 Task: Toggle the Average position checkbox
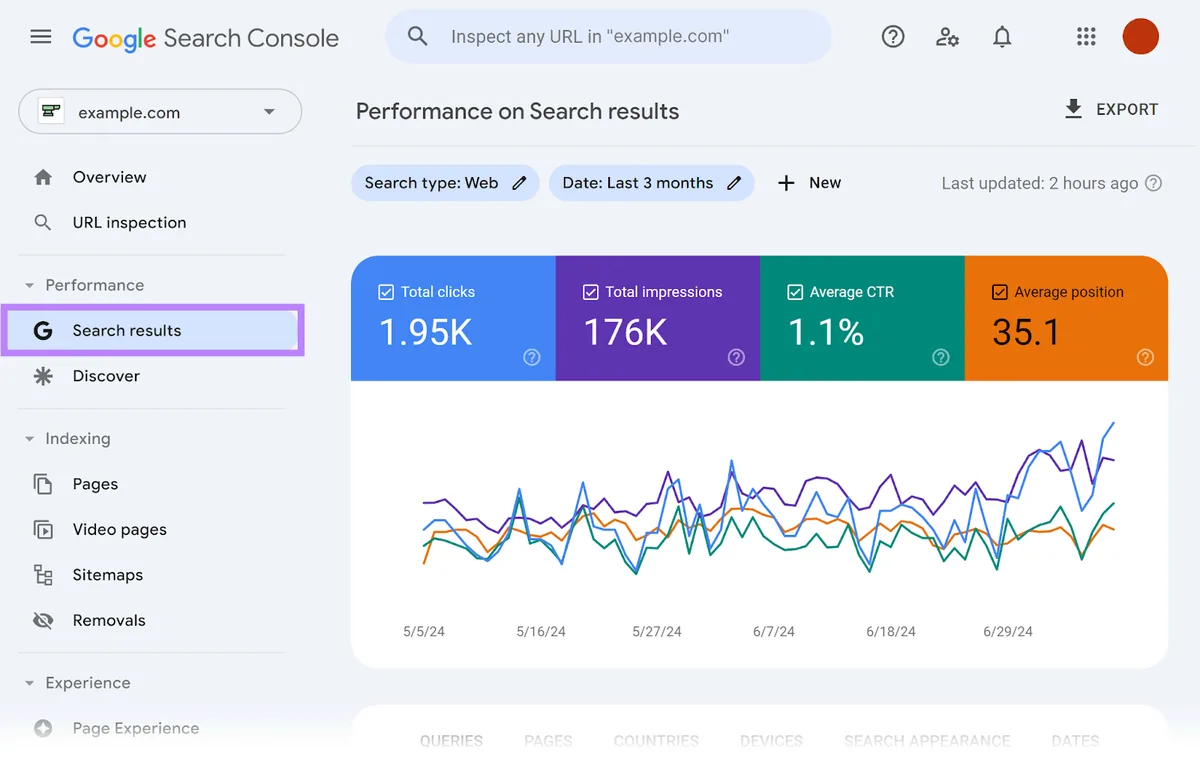[999, 292]
